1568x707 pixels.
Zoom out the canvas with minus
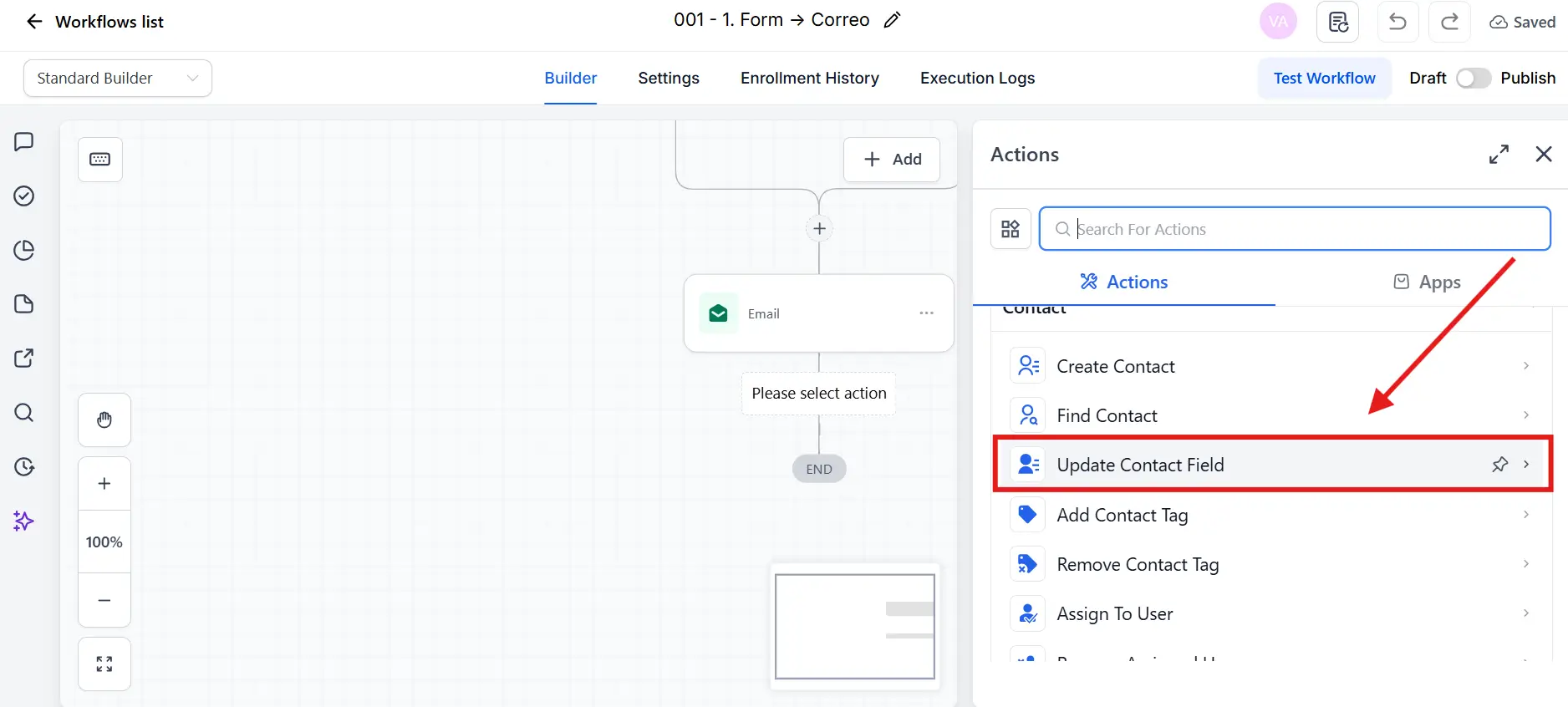104,600
